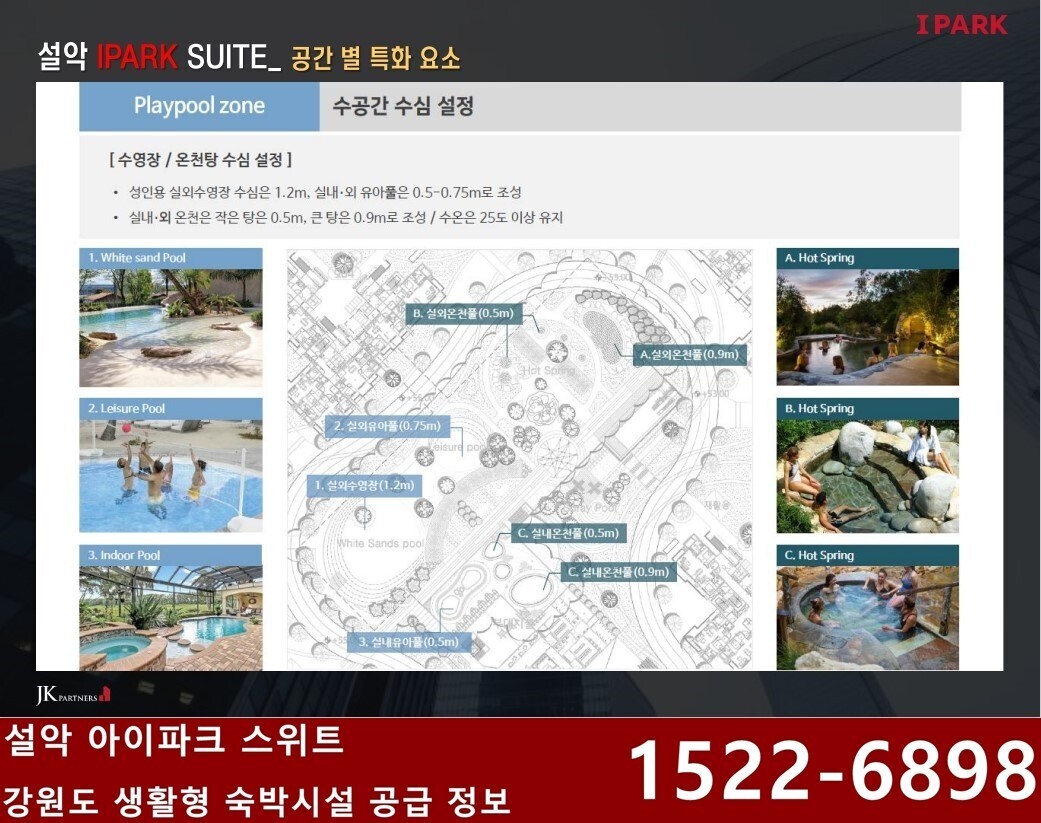The width and height of the screenshot is (1041, 823).
Task: Click the IPARK logo in the top corner
Action: 961,25
